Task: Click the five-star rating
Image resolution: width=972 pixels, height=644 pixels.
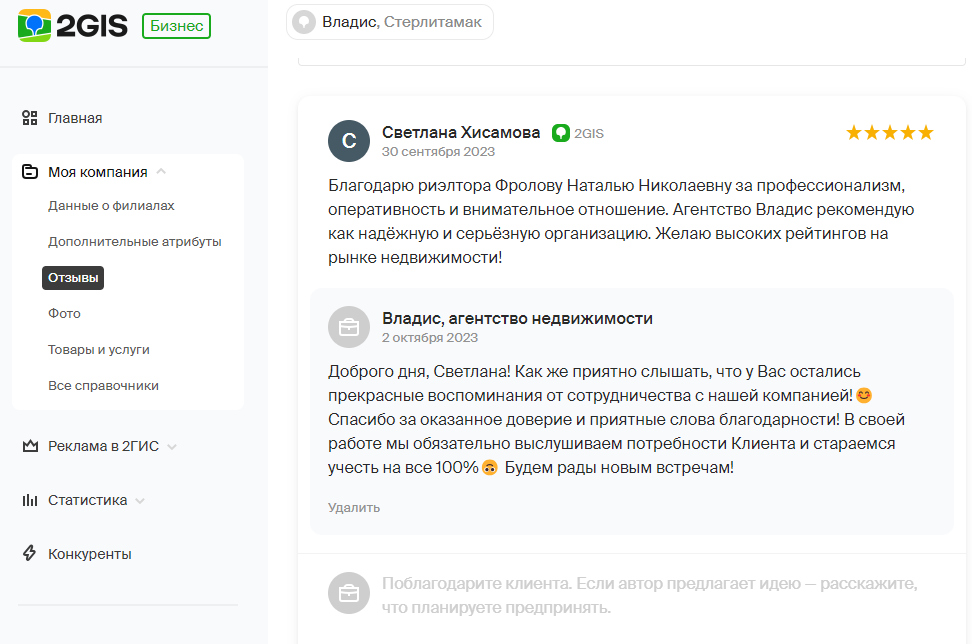Action: pos(890,133)
